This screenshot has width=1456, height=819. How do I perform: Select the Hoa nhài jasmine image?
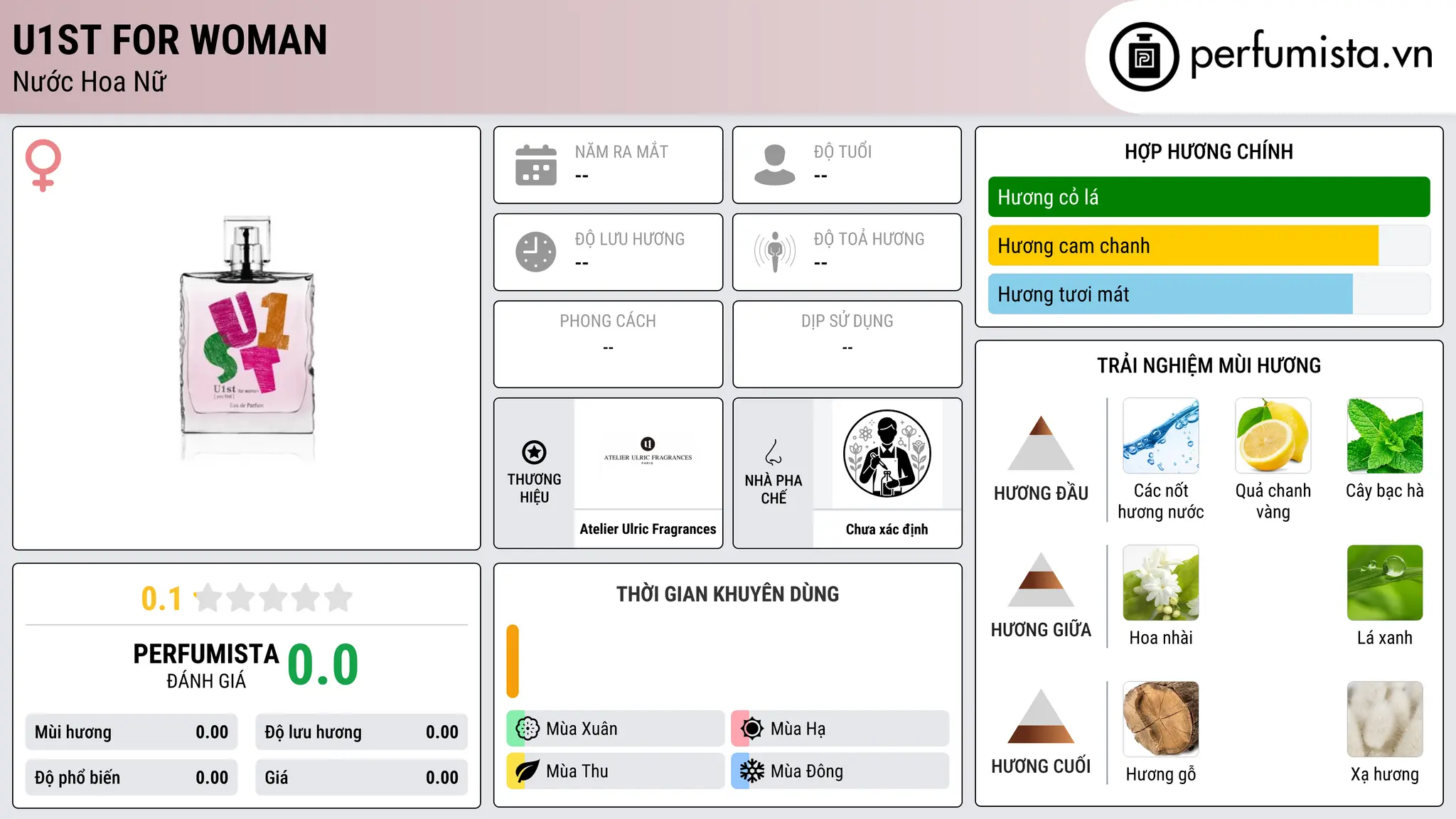coord(1160,583)
